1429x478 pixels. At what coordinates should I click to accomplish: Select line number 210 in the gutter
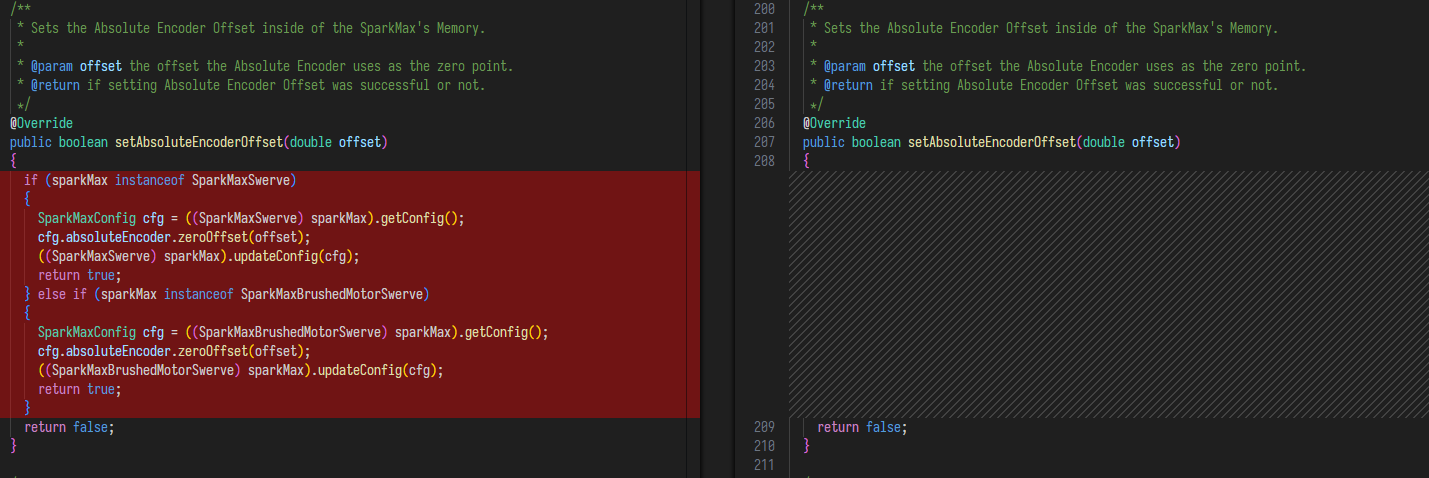(x=763, y=446)
